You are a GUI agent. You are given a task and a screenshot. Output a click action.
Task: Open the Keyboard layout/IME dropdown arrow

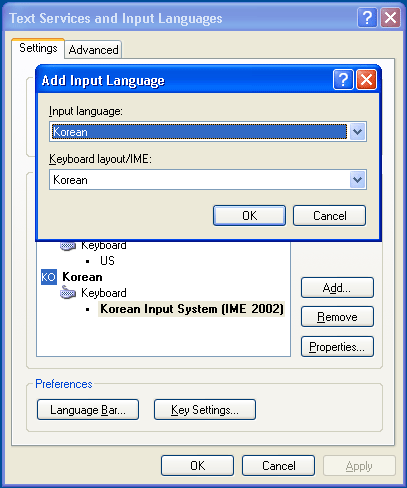358,180
